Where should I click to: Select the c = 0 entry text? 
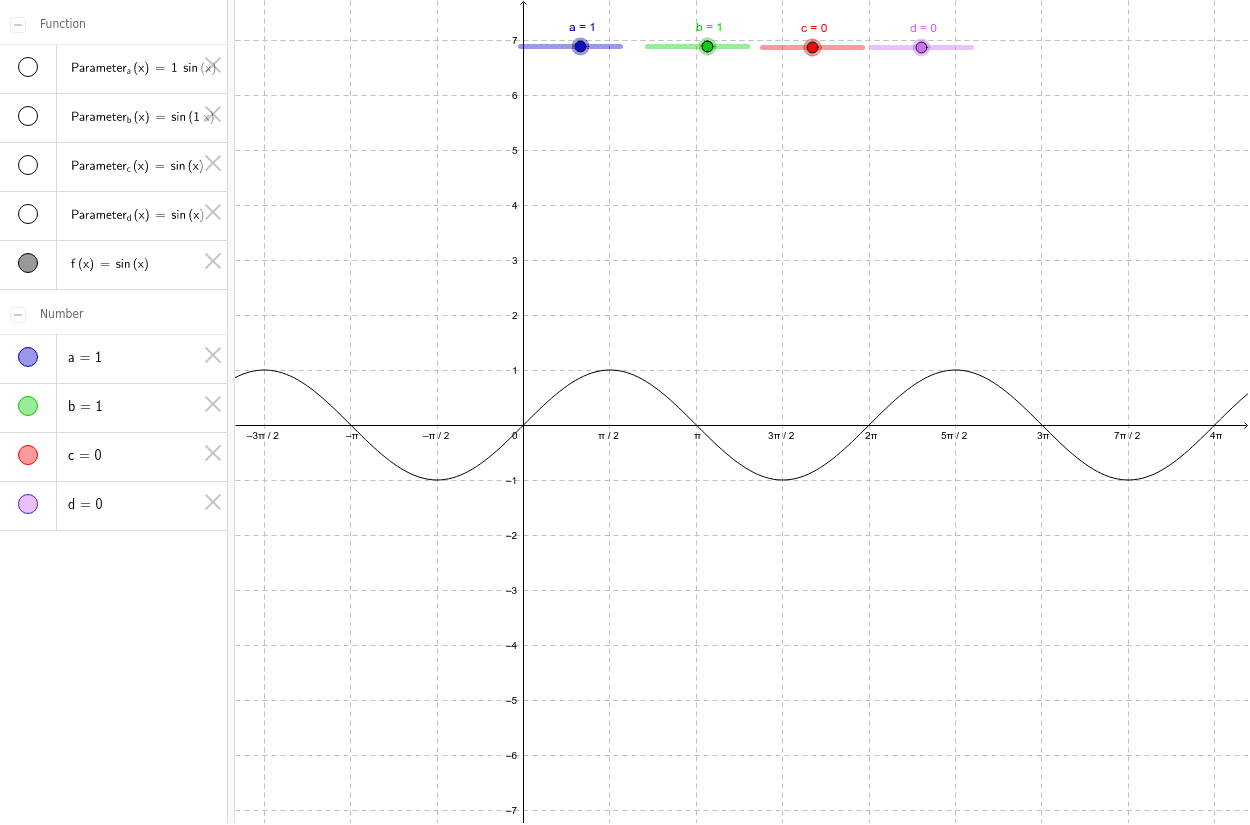(x=85, y=455)
